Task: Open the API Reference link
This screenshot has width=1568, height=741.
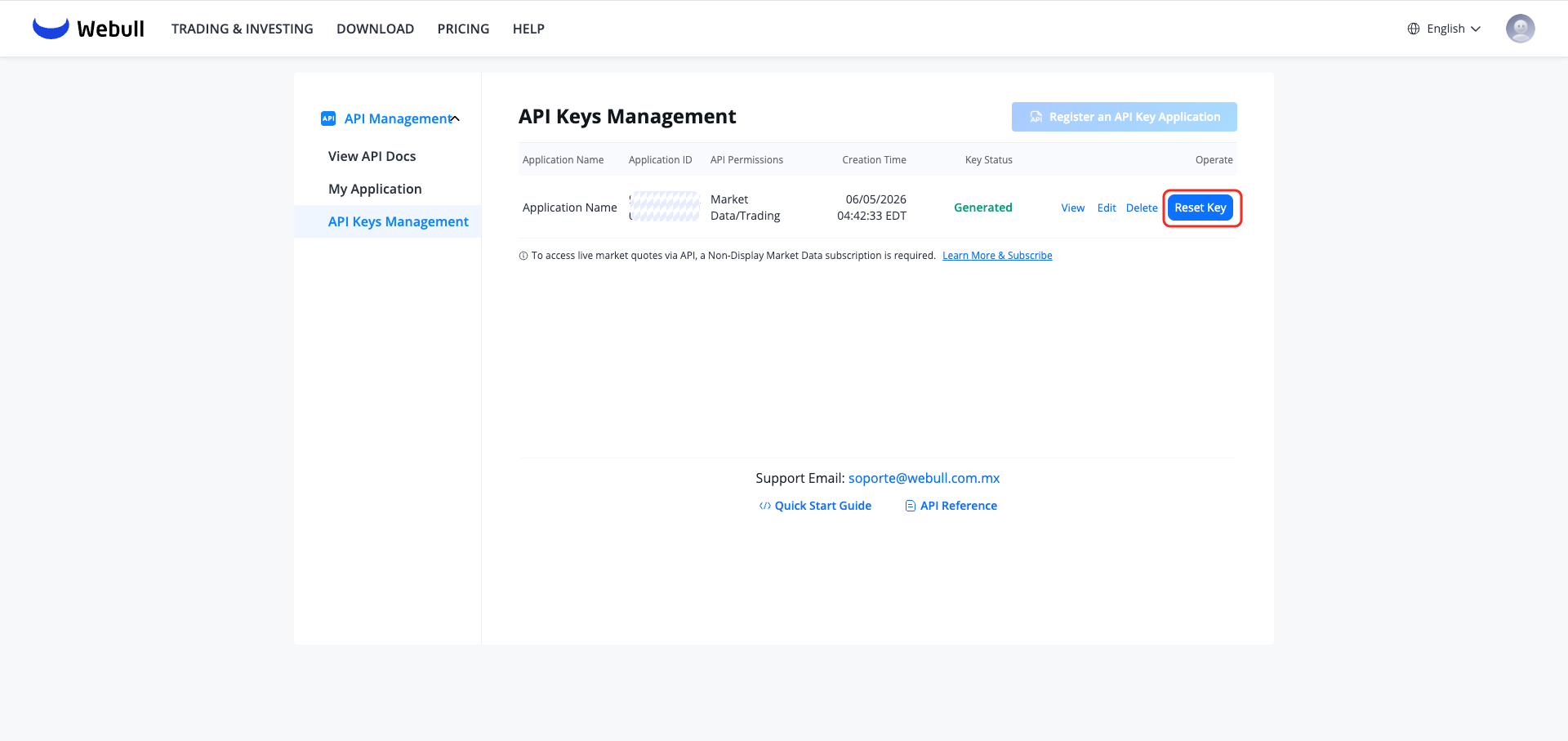Action: [959, 506]
